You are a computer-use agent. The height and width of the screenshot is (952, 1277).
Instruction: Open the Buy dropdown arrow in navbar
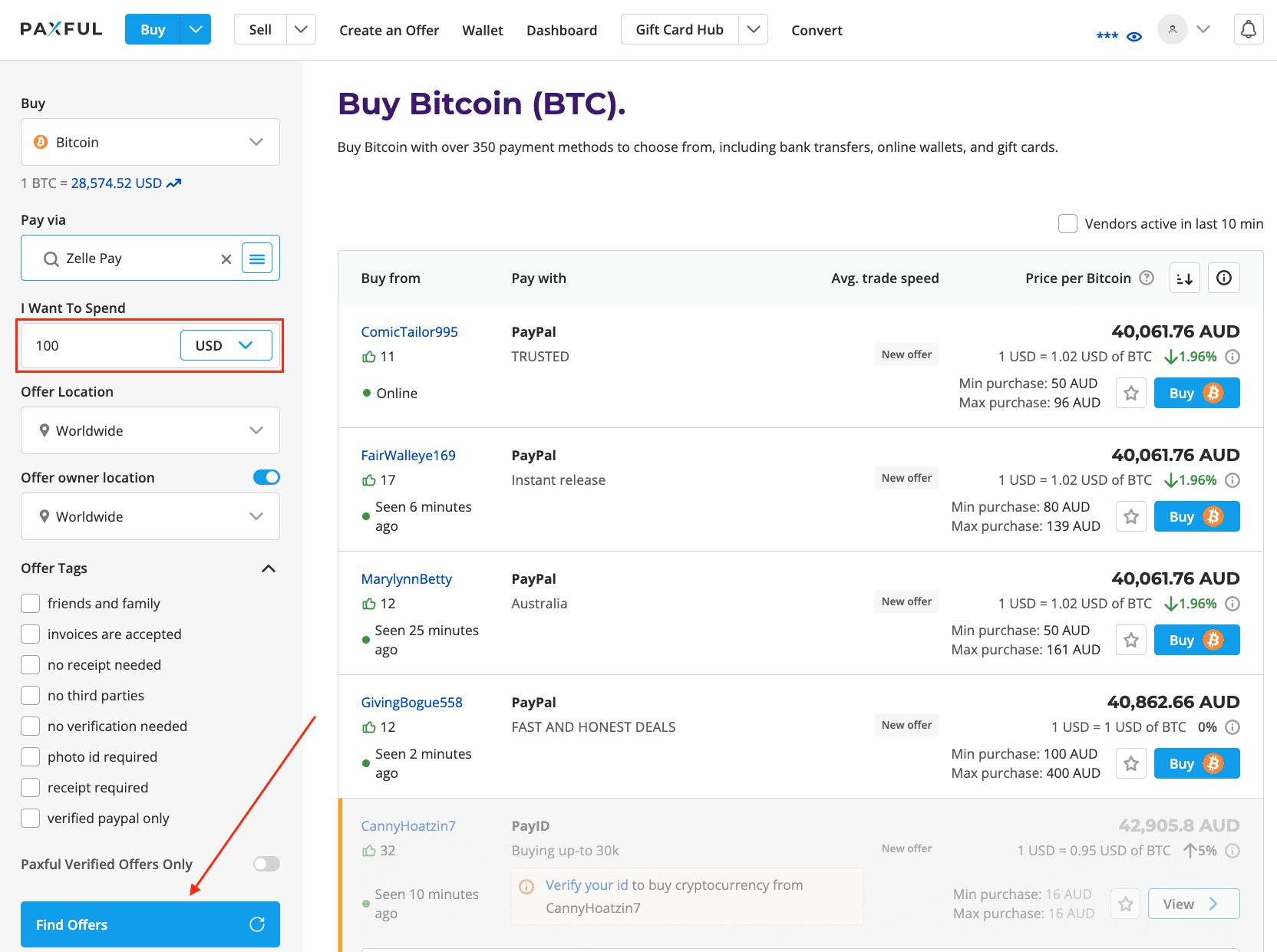(196, 29)
